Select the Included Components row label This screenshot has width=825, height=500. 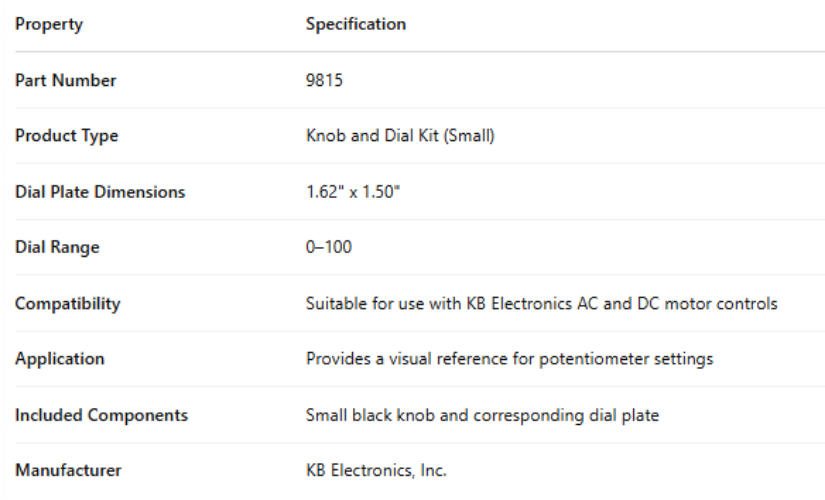tap(101, 415)
